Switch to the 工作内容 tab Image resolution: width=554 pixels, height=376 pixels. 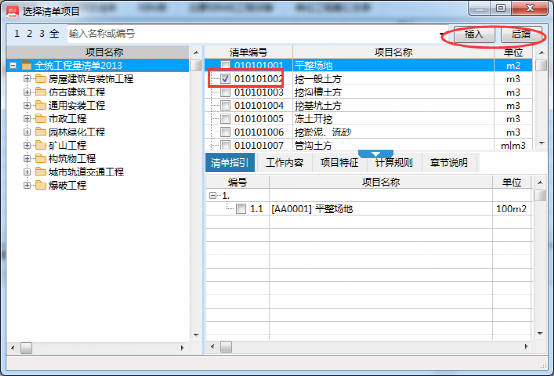pos(284,163)
